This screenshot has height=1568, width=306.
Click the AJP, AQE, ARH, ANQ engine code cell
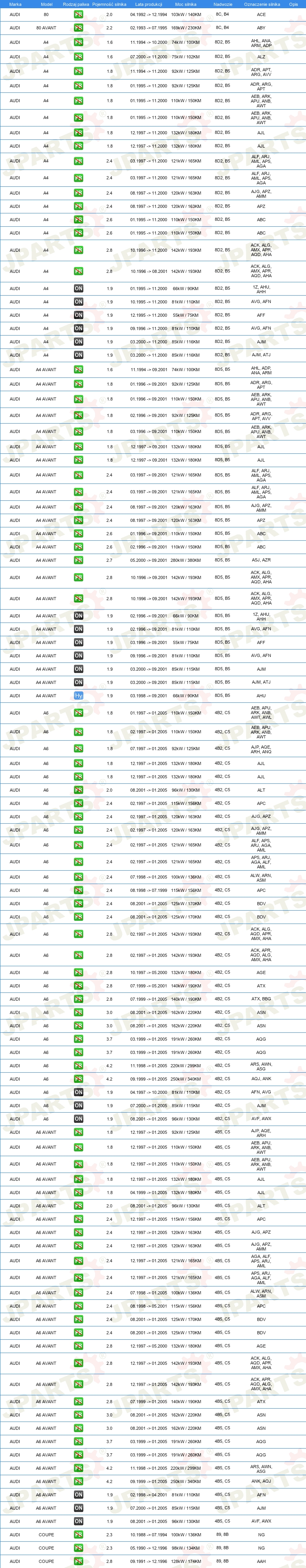point(261,749)
